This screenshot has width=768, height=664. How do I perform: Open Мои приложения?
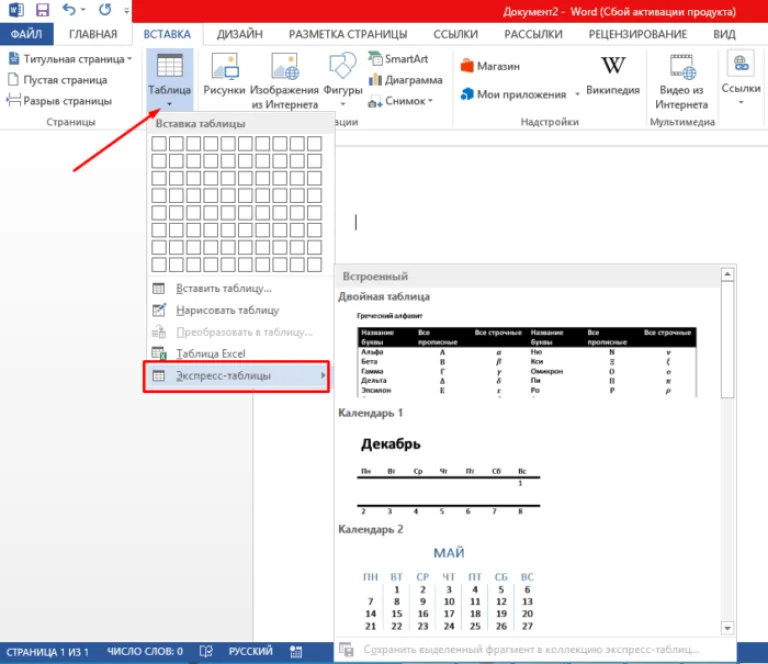[513, 95]
